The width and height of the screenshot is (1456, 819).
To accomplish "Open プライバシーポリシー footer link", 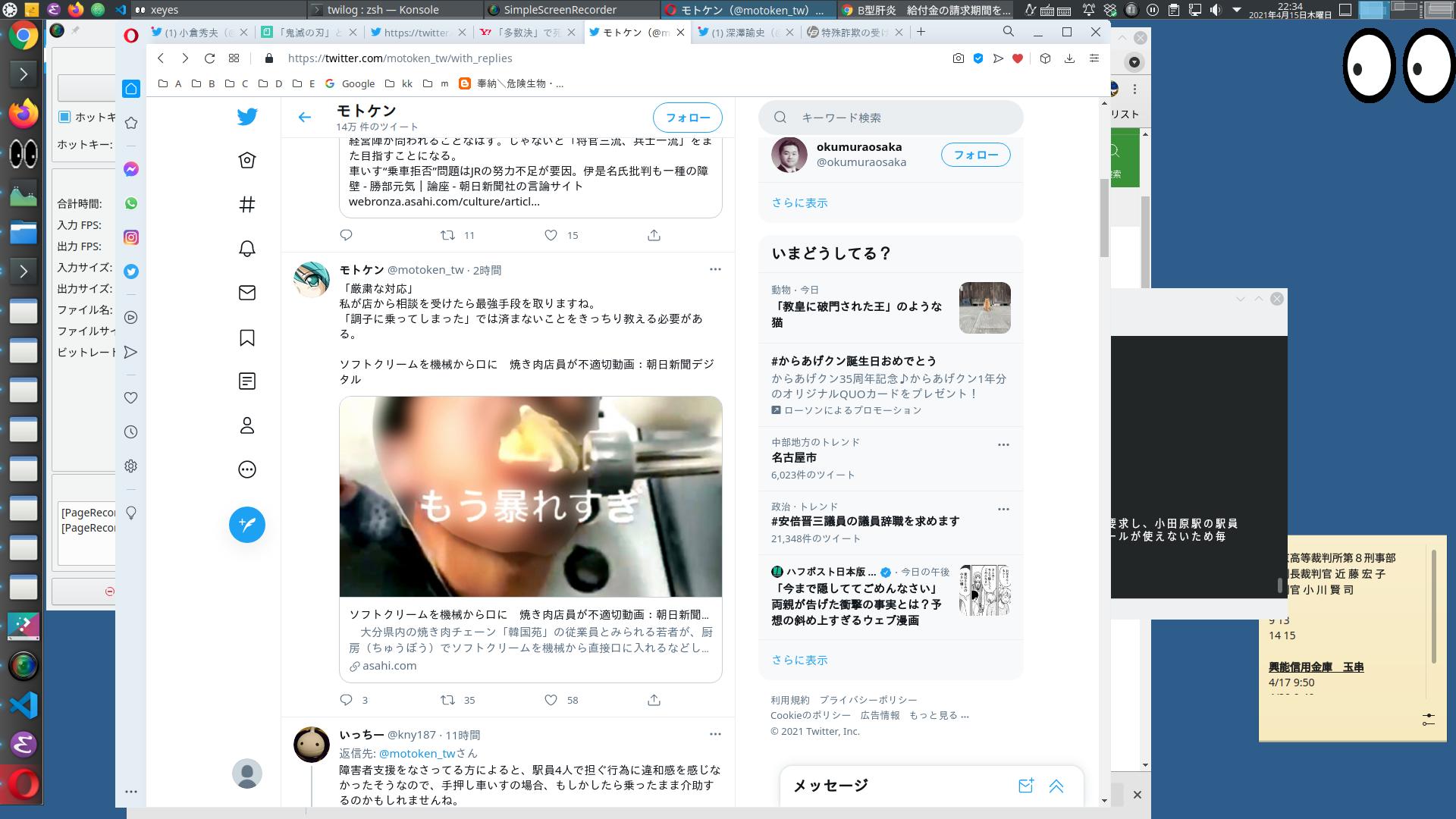I will (868, 700).
